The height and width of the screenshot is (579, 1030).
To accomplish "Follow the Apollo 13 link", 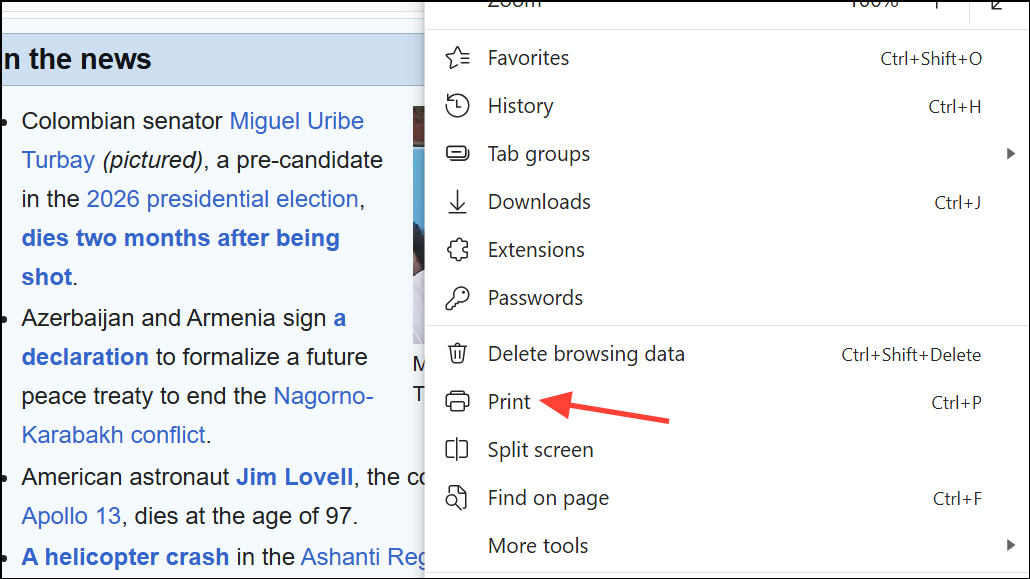I will point(71,517).
